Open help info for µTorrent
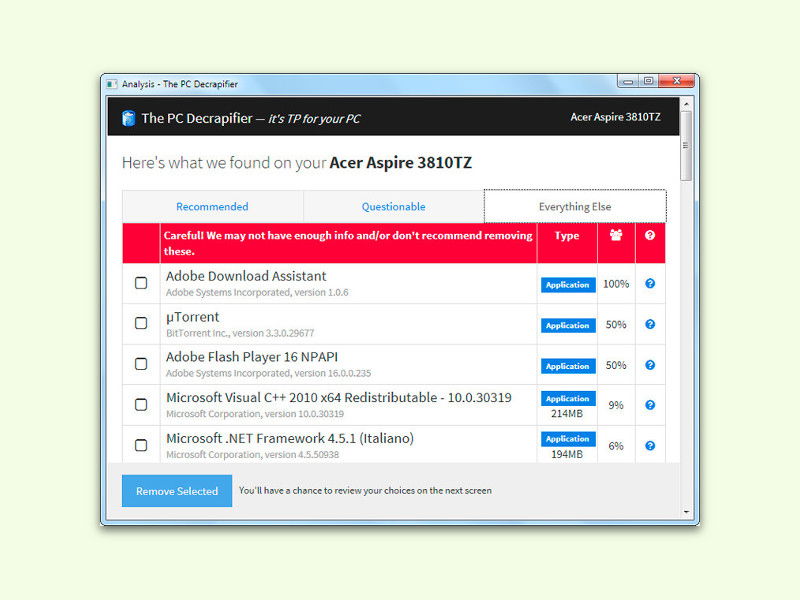The height and width of the screenshot is (600, 800). [x=650, y=324]
